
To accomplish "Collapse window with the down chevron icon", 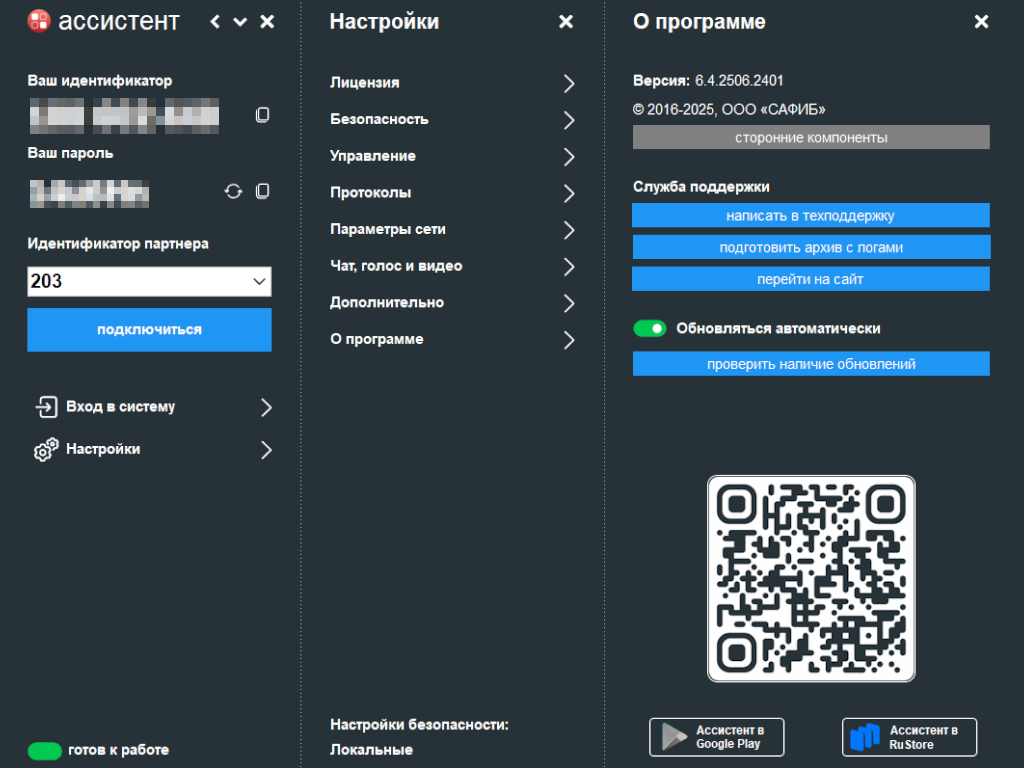I will click(240, 22).
